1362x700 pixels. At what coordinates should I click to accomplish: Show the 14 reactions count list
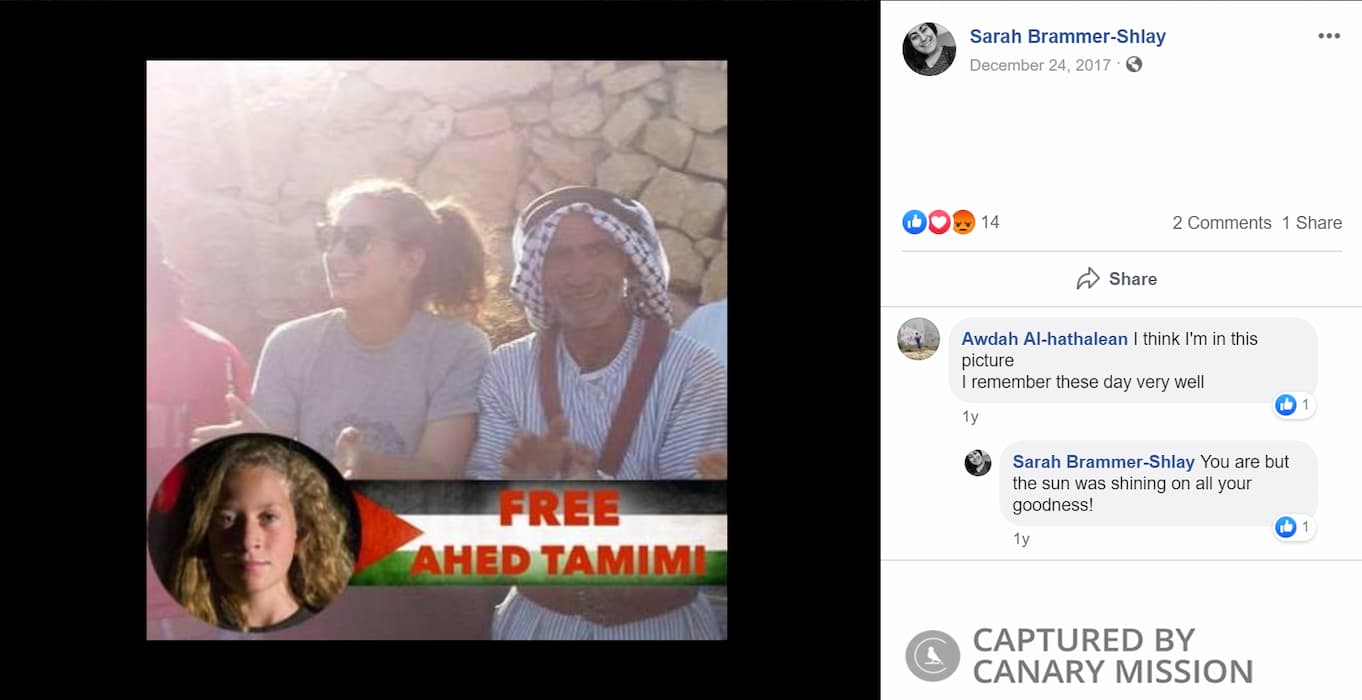pyautogui.click(x=990, y=222)
